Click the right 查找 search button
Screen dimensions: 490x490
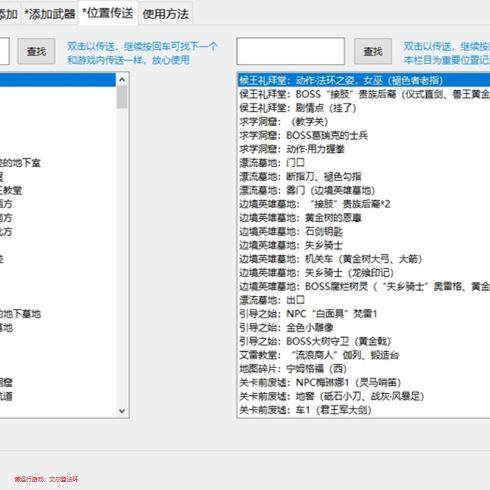(373, 51)
